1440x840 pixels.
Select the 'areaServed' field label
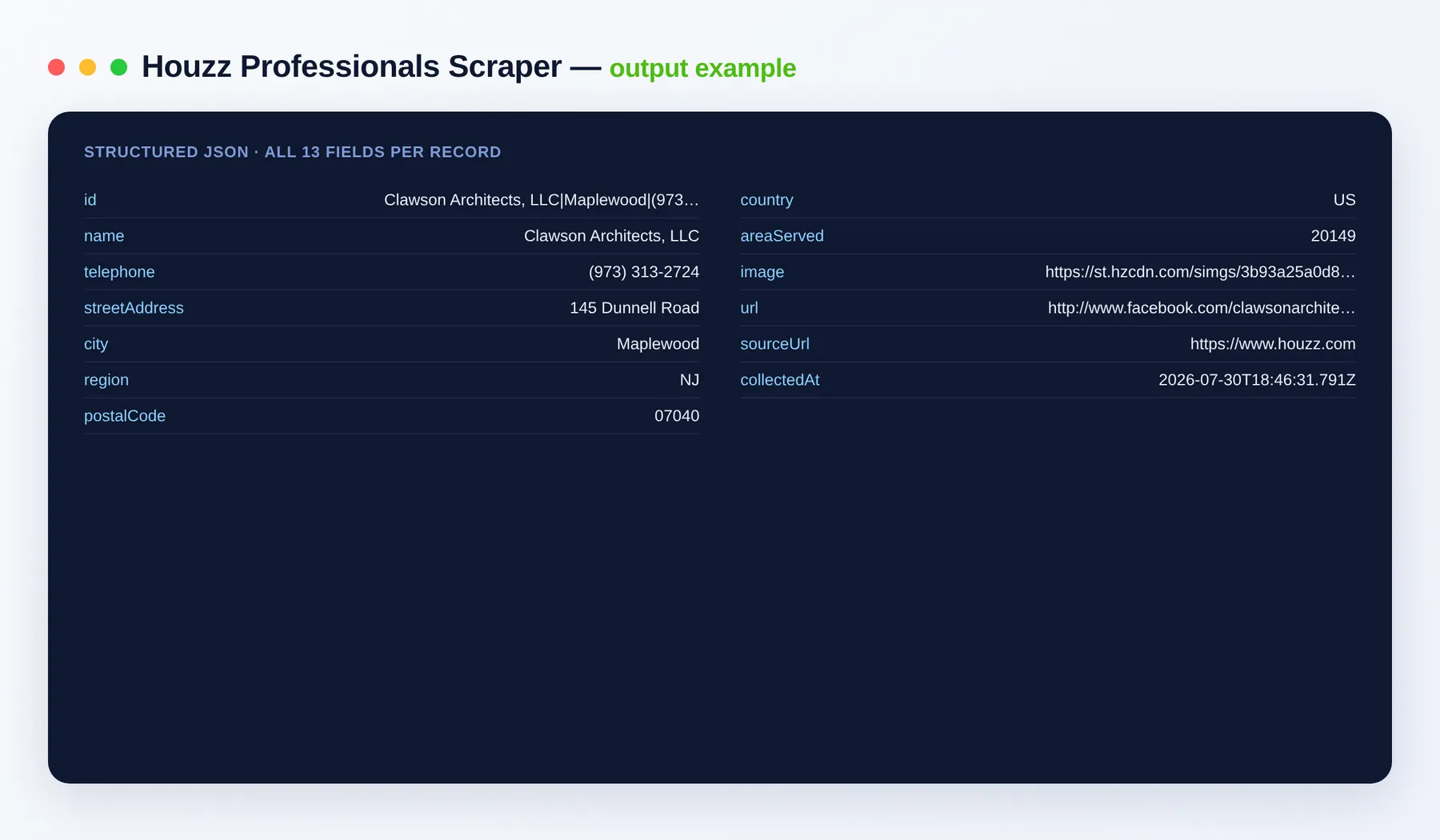(782, 236)
